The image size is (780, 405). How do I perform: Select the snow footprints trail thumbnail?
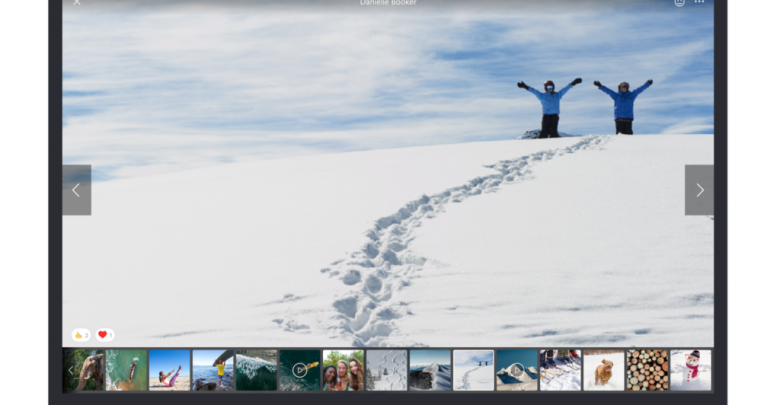coord(474,370)
